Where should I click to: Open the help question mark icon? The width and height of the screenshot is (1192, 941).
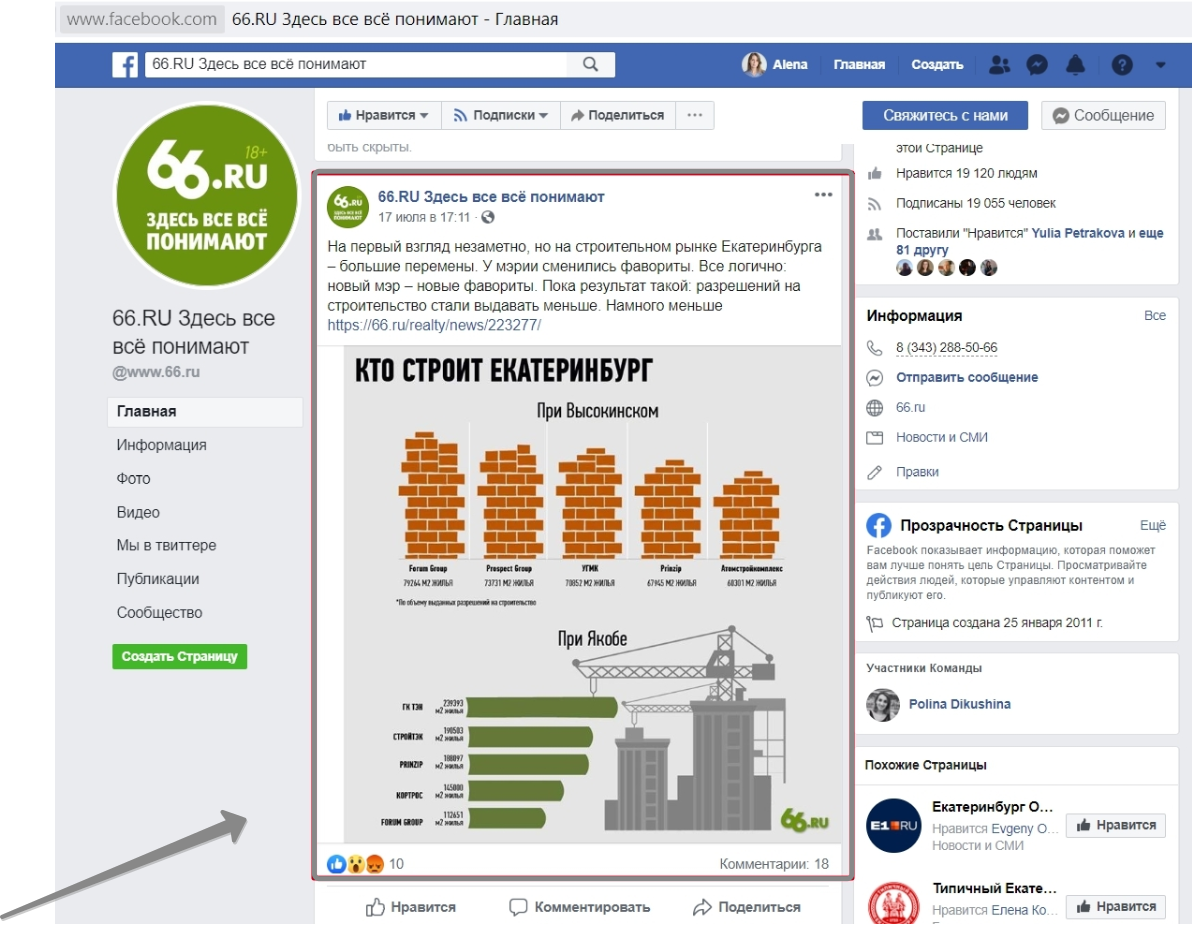point(1122,65)
